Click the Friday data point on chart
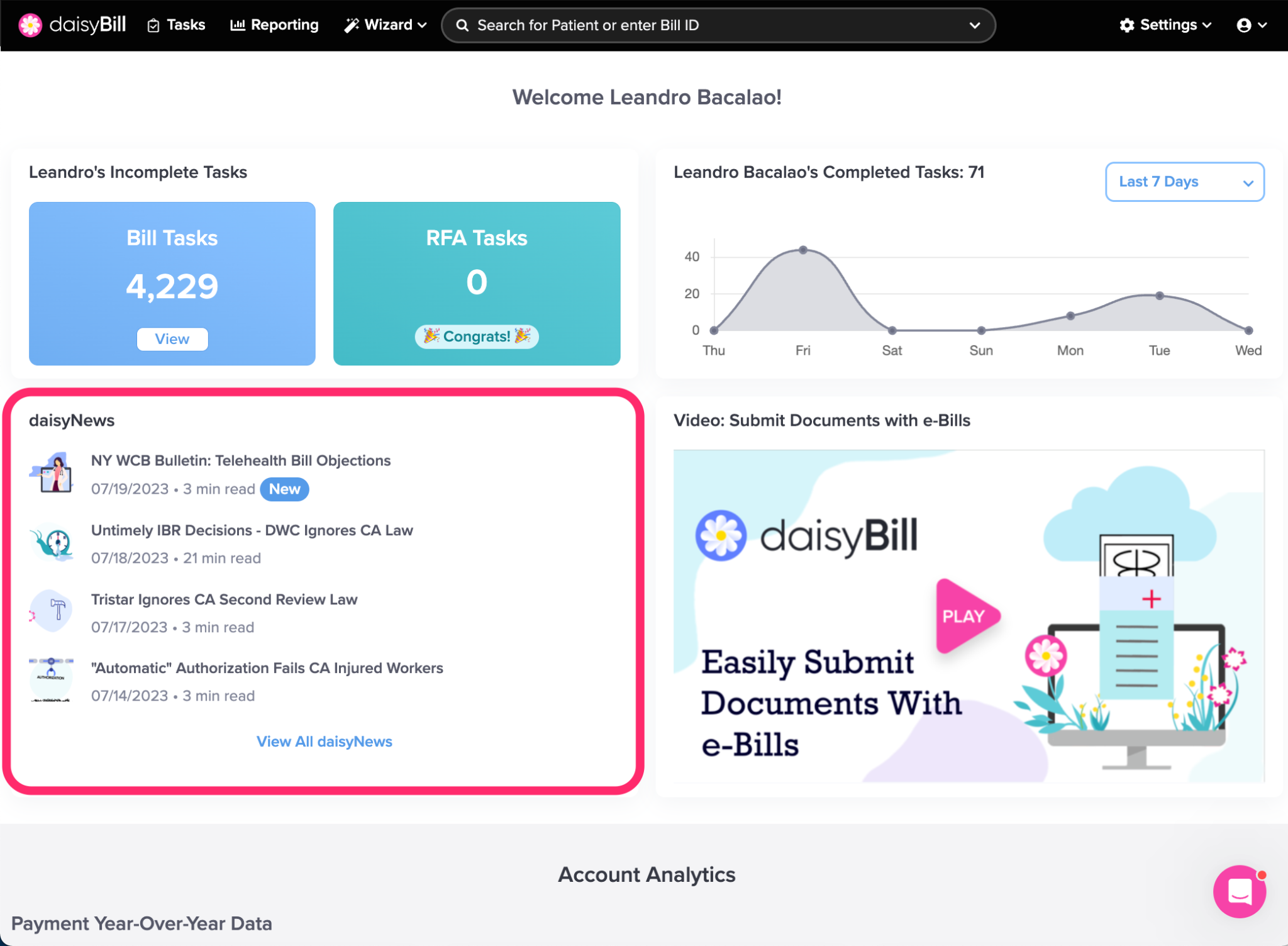Screen dimensions: 1288x946 click(x=803, y=250)
